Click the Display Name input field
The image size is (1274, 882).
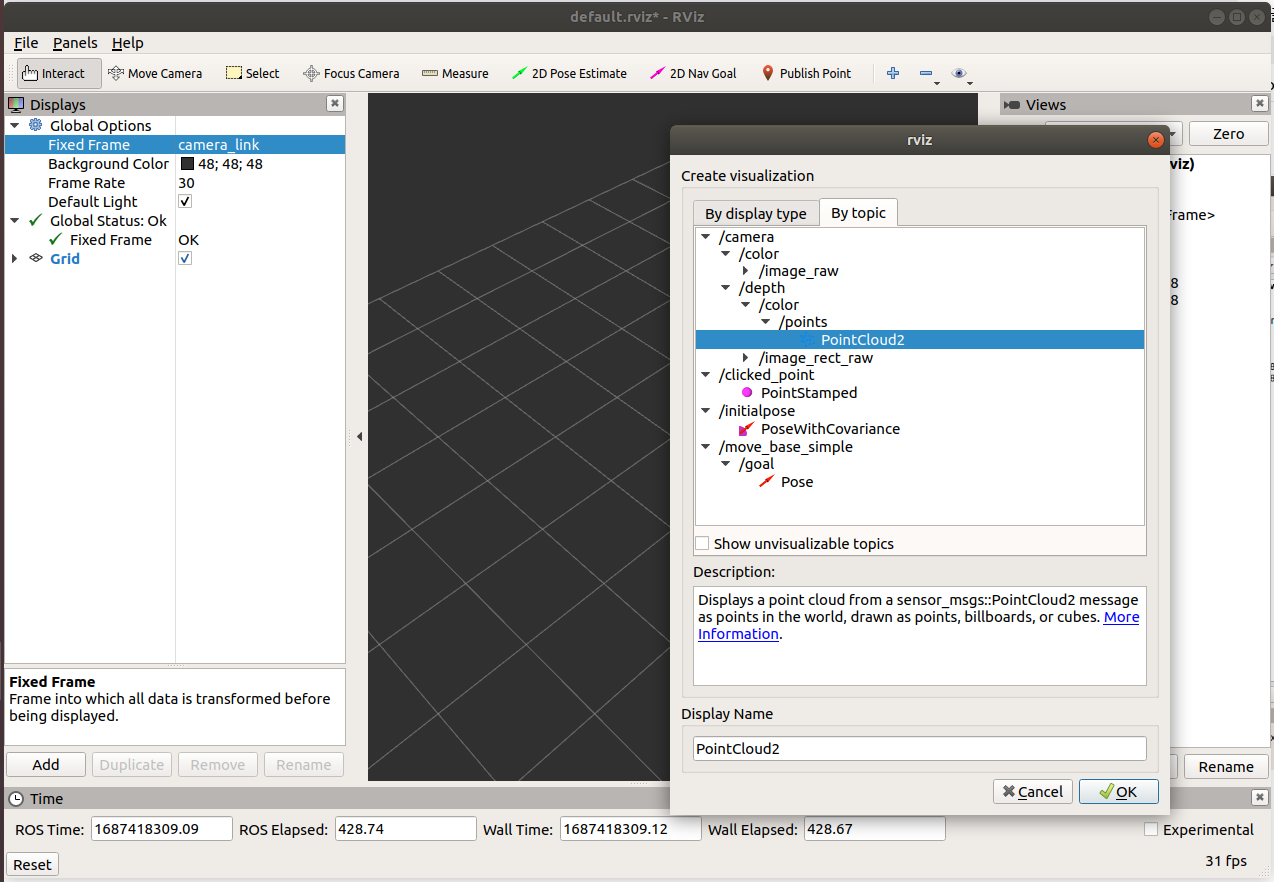click(920, 748)
